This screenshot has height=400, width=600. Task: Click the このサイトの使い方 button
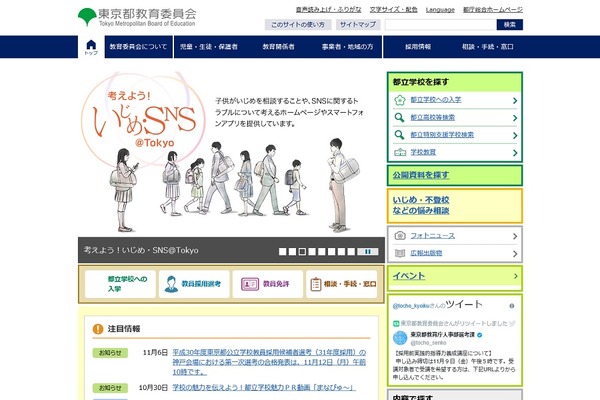(x=298, y=24)
